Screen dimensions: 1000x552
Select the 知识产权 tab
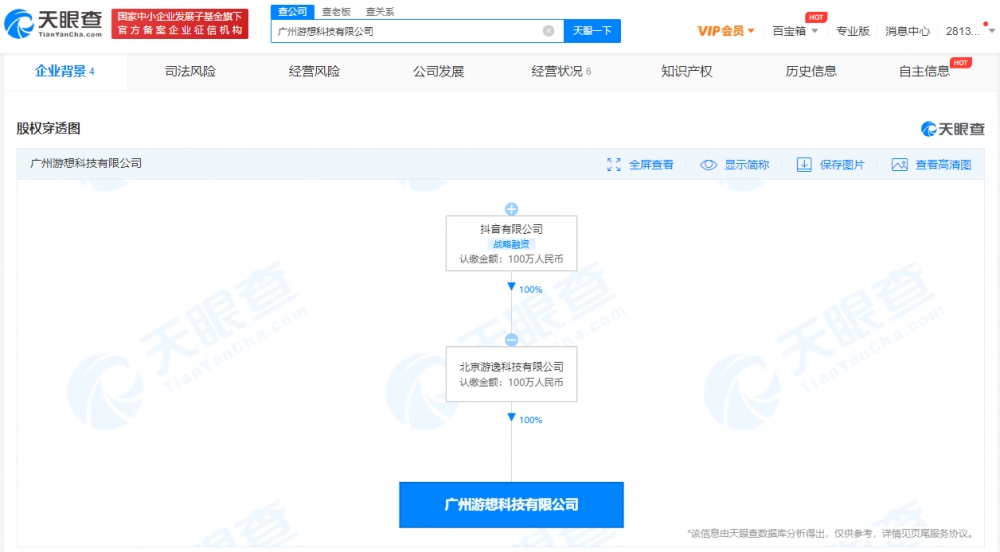coord(686,71)
